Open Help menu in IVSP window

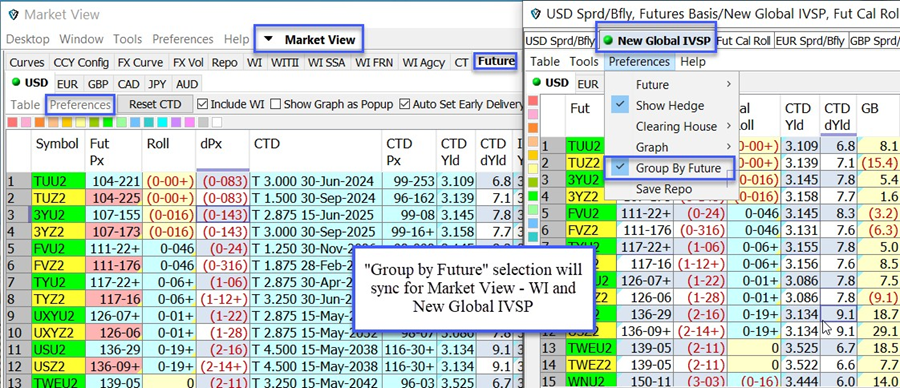(692, 61)
